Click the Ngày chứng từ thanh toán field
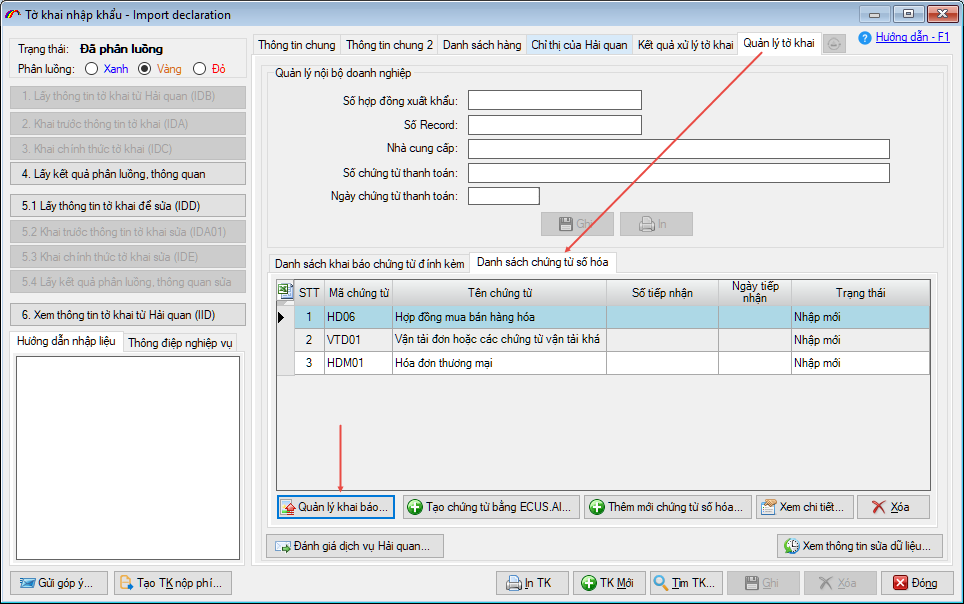The width and height of the screenshot is (964, 604). (504, 196)
